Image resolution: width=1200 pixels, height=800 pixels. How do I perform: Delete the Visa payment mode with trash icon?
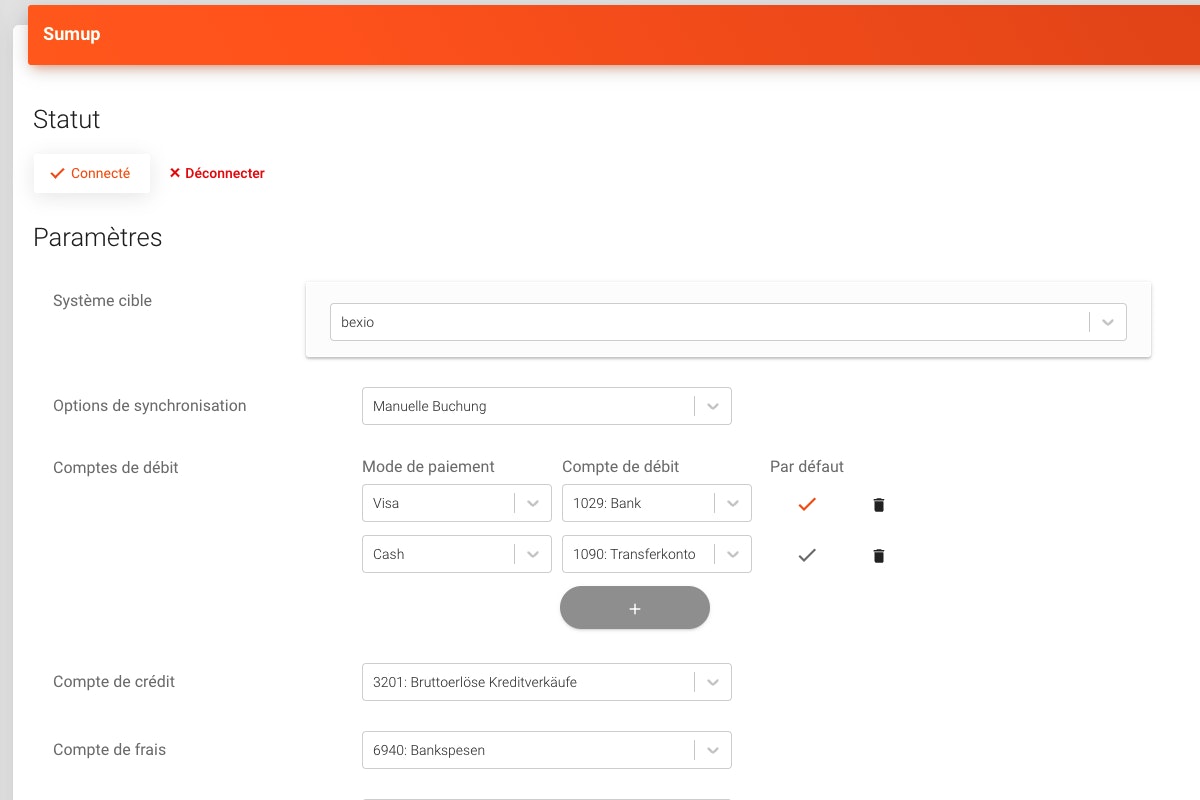click(878, 505)
